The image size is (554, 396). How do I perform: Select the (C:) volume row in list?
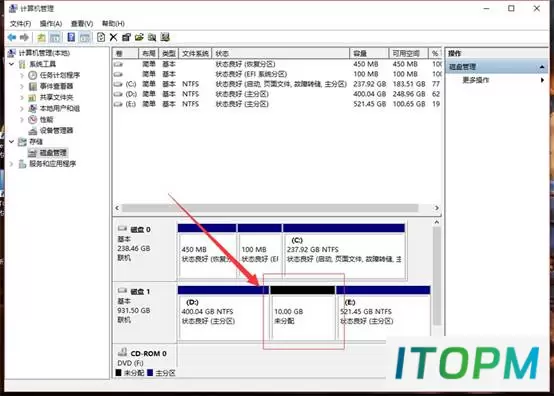pyautogui.click(x=277, y=84)
